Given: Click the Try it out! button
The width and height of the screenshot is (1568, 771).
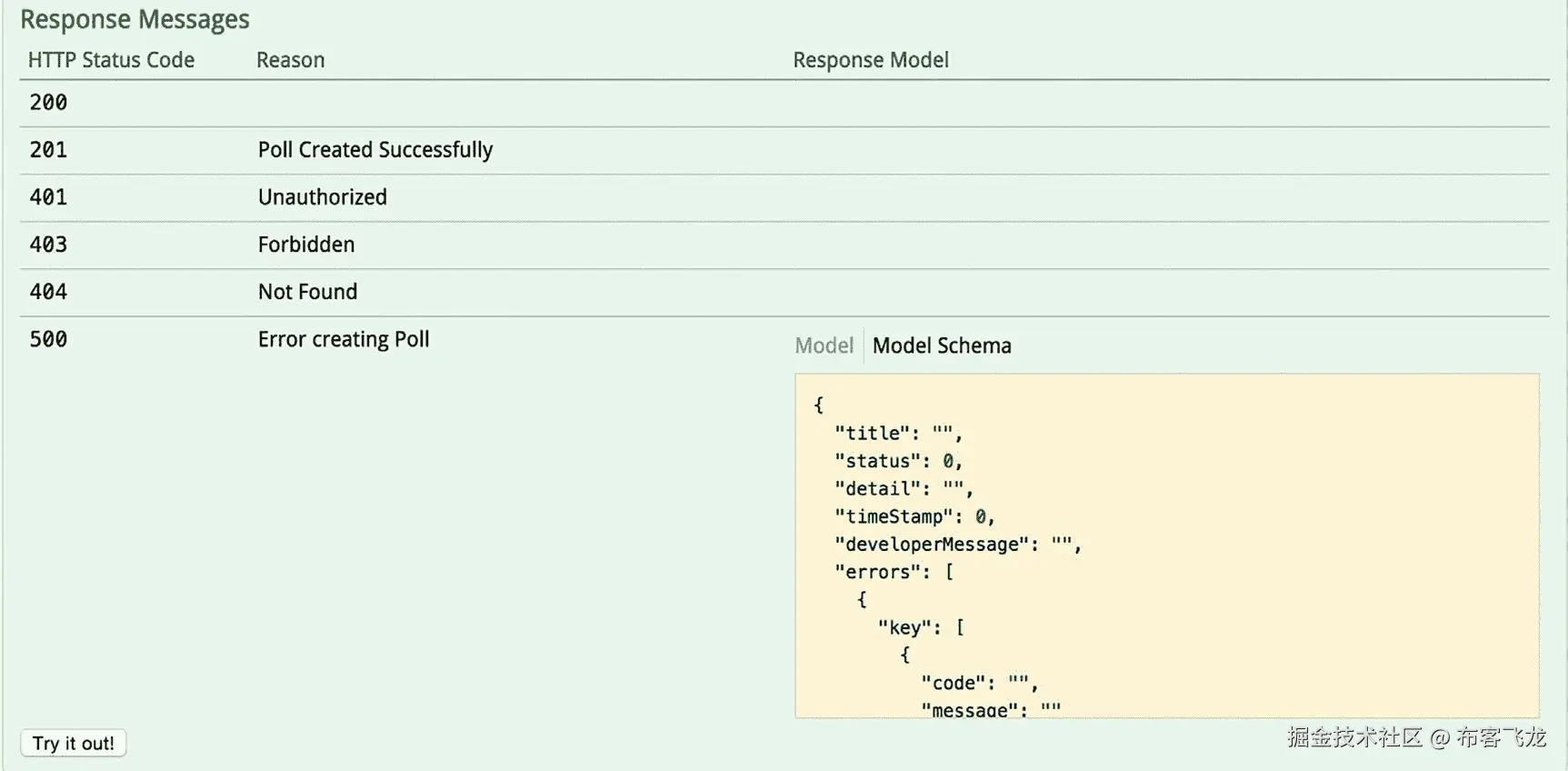Looking at the screenshot, I should pos(73,743).
